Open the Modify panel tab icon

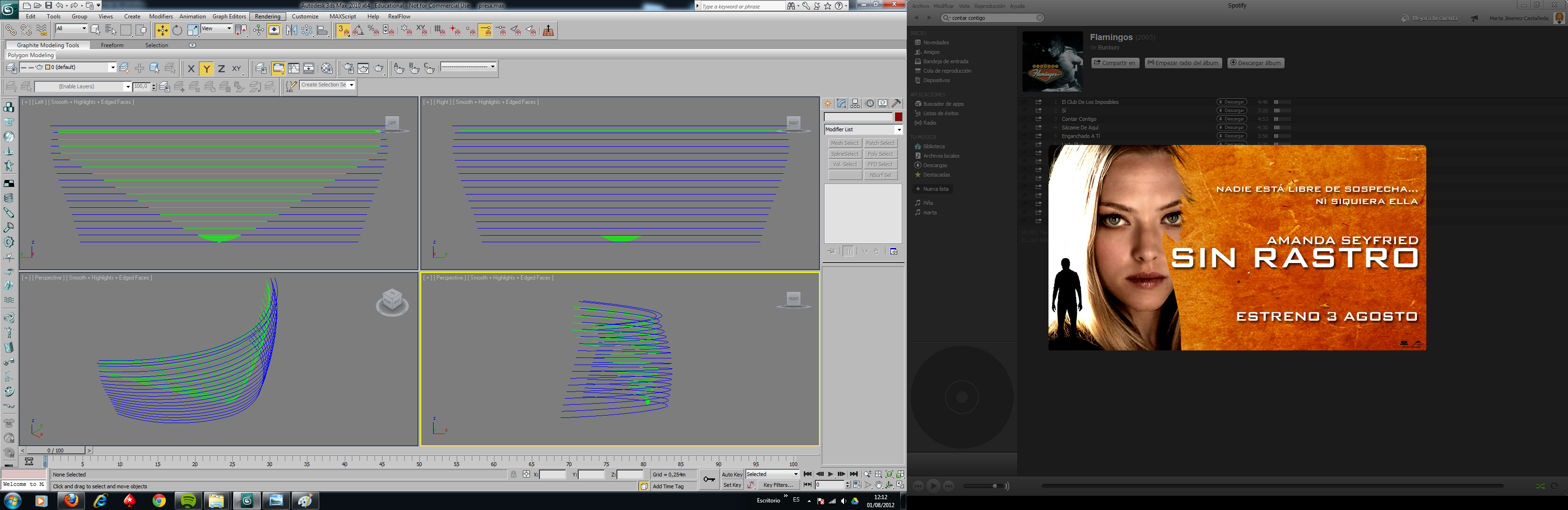point(842,103)
